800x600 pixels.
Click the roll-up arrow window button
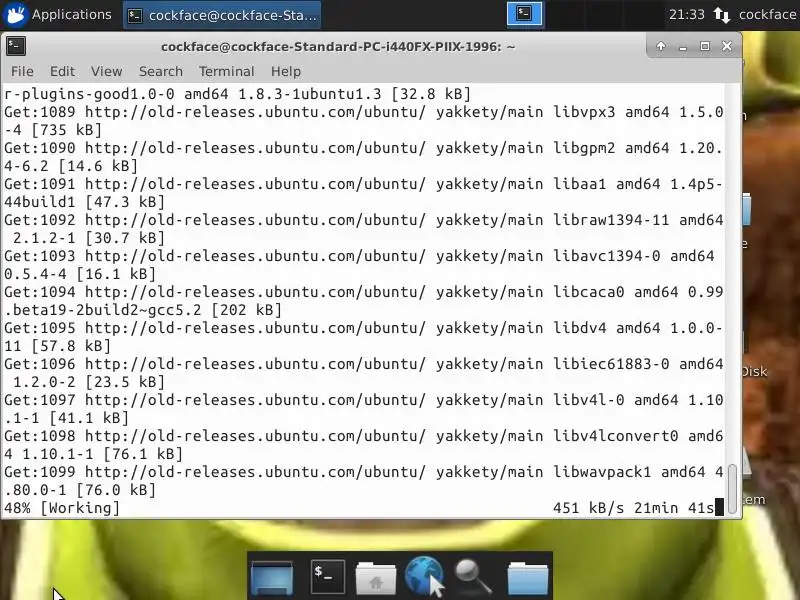(661, 46)
